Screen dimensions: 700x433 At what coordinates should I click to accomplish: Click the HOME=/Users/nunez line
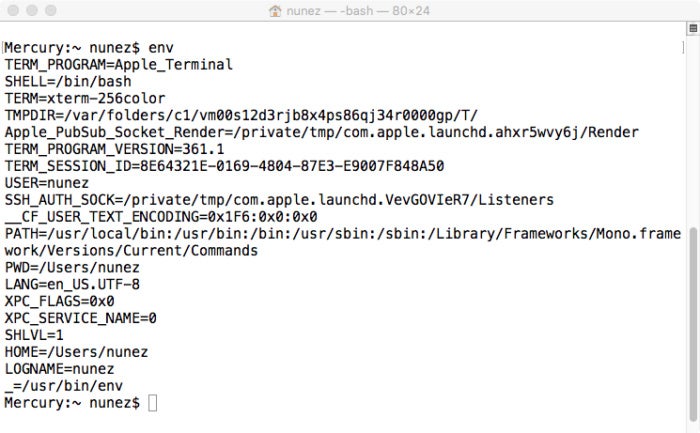[x=76, y=352]
